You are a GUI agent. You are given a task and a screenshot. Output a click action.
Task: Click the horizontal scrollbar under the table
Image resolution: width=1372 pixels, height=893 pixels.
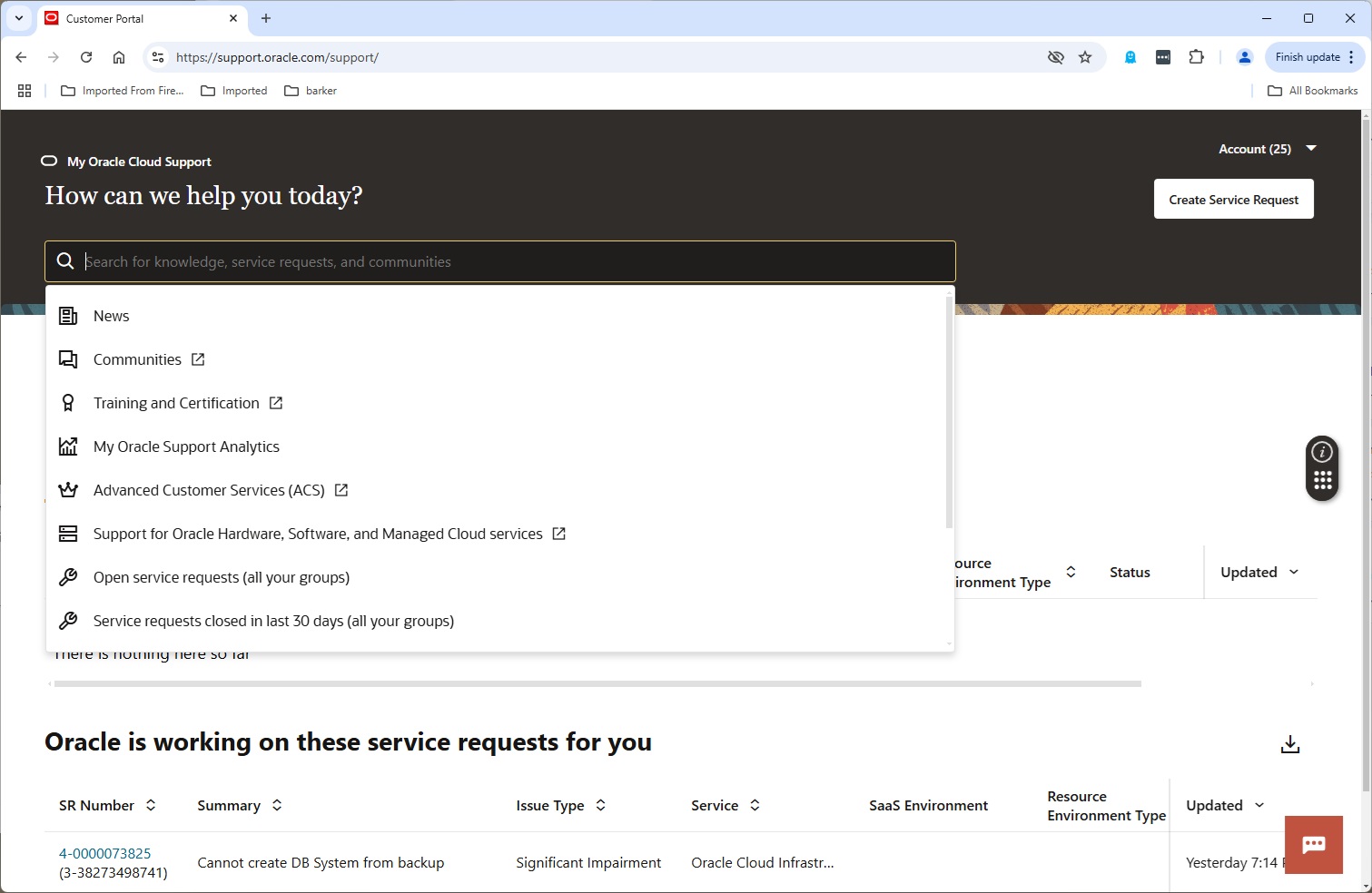pyautogui.click(x=597, y=684)
